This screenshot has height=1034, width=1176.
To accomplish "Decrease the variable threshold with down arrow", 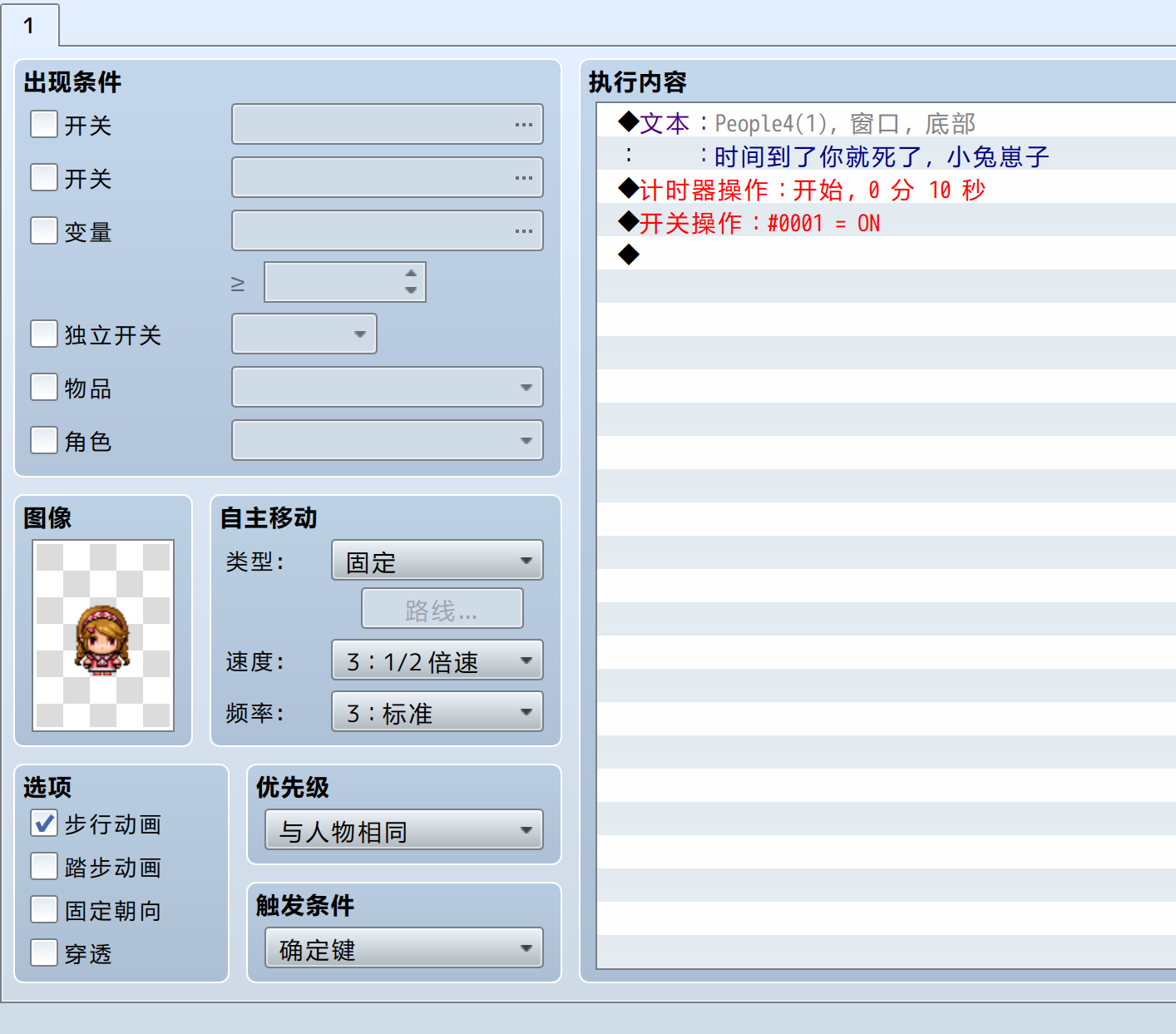I will 411,290.
